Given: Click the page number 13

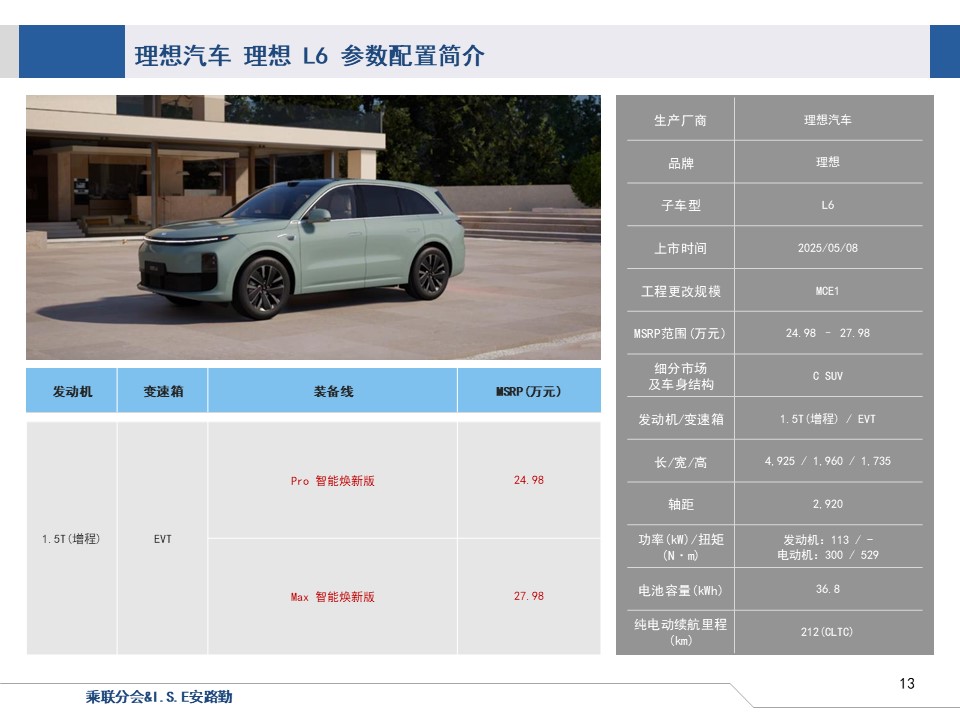Looking at the screenshot, I should click(x=907, y=683).
